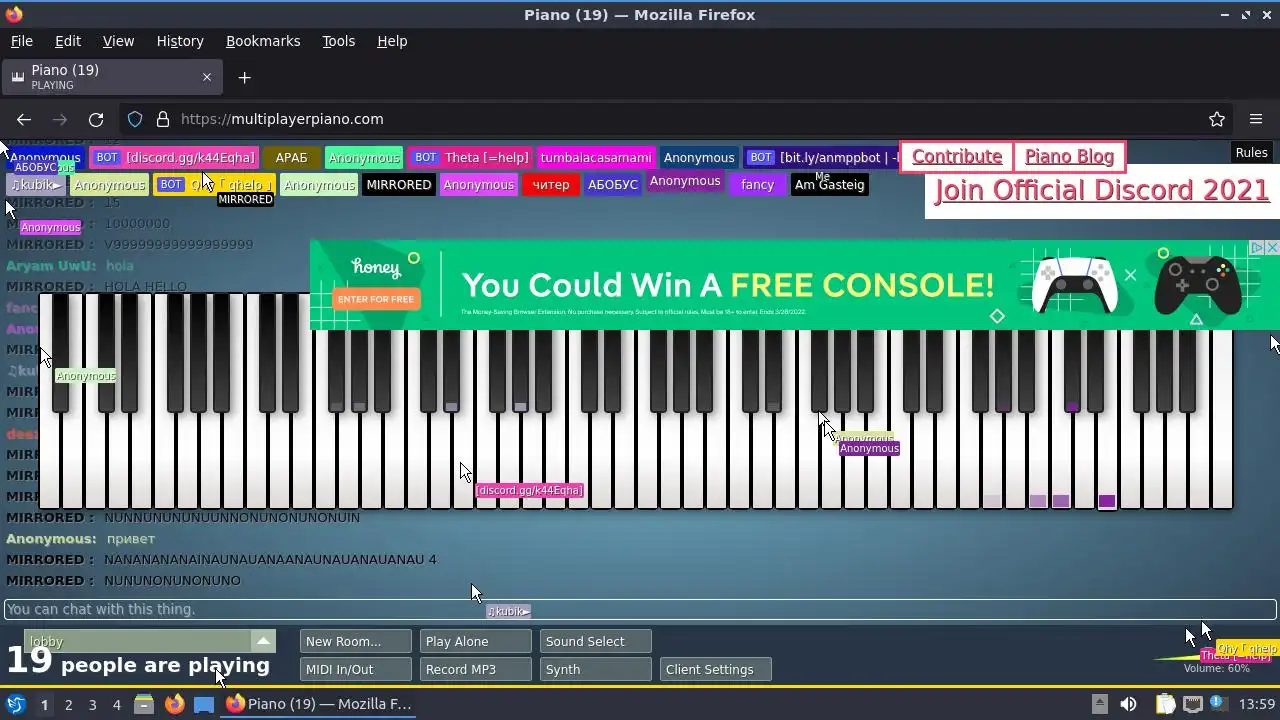Open system volume tray icon
Viewport: 1280px width, 720px height.
[1128, 704]
